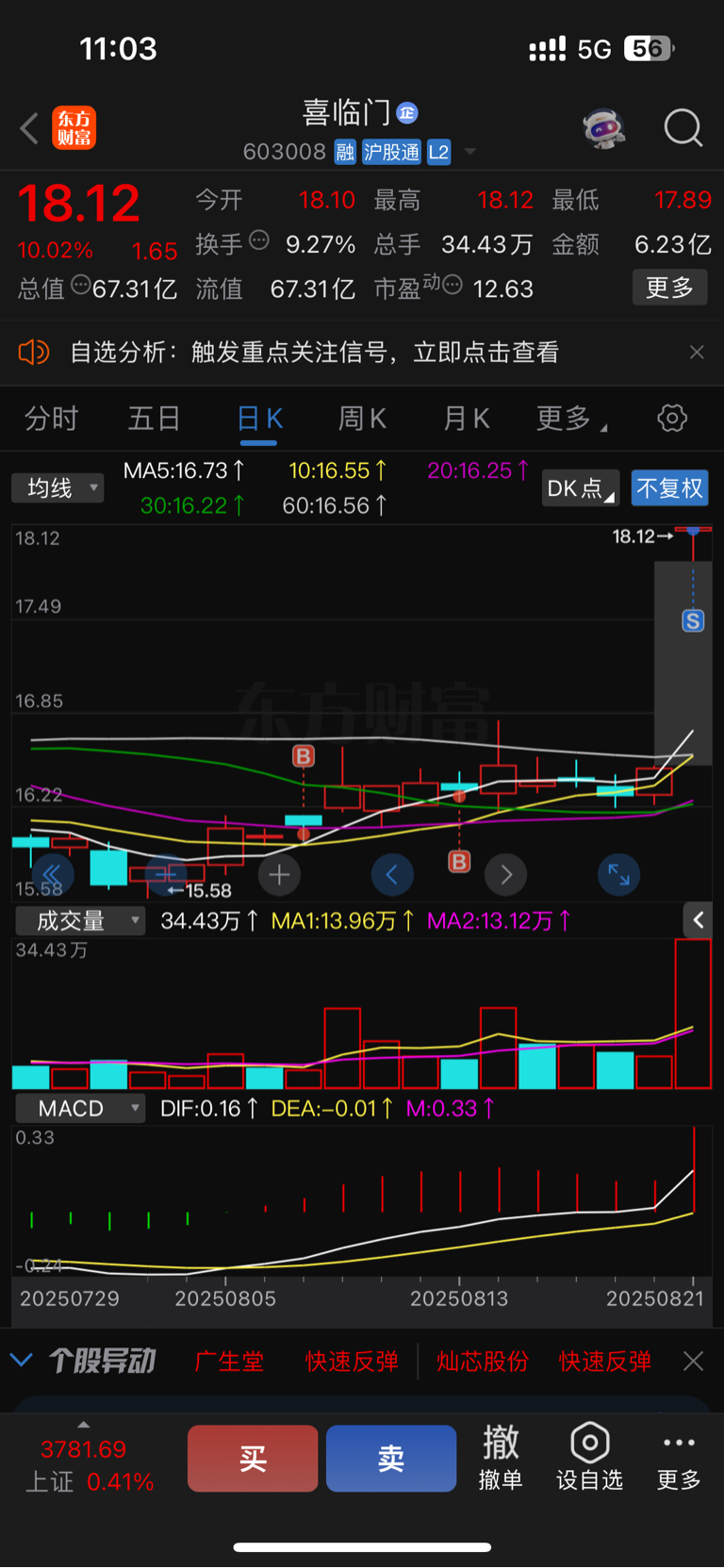Open the 自选分析 signal notice
Screen dimensions: 724x1568
click(314, 353)
